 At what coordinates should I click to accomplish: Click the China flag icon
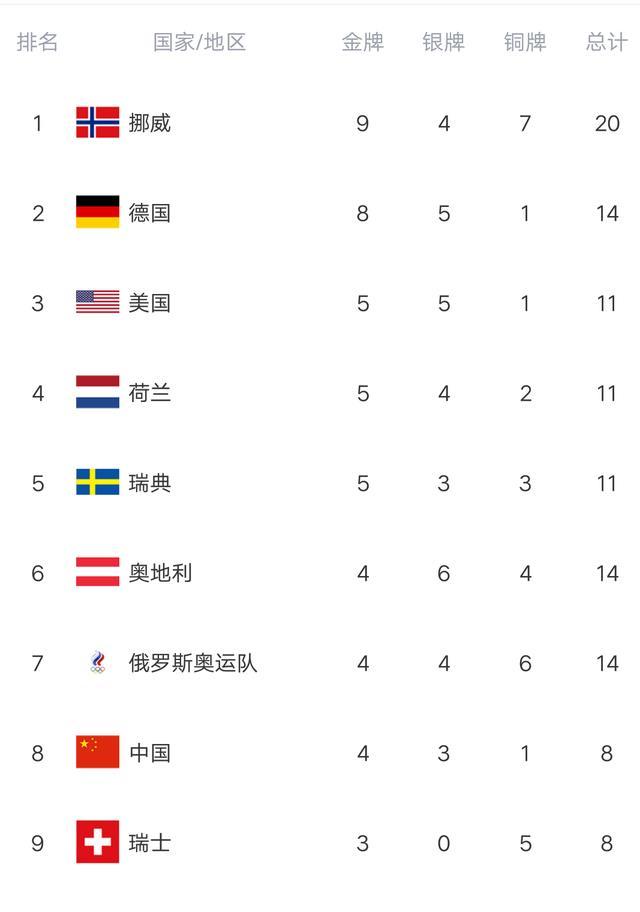97,751
